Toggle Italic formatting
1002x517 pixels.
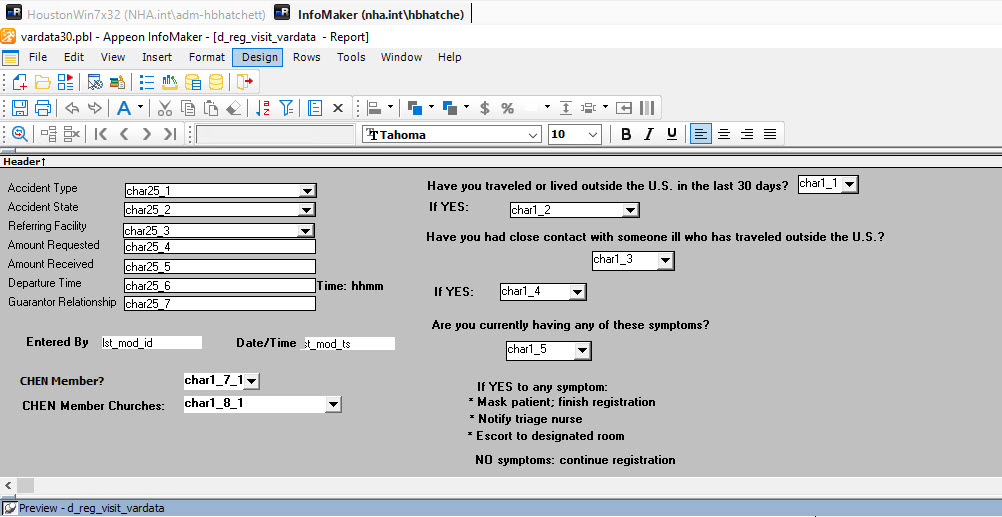point(648,134)
